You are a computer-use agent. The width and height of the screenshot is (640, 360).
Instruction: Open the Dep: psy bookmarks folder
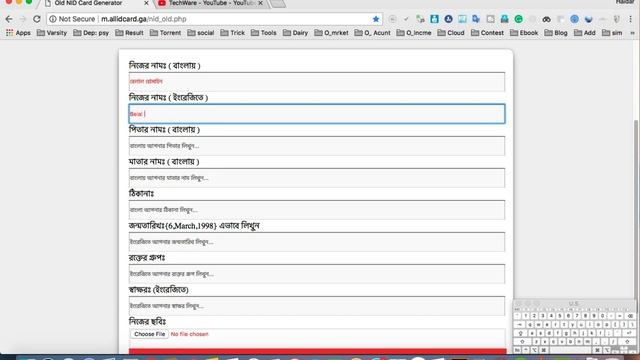(91, 33)
